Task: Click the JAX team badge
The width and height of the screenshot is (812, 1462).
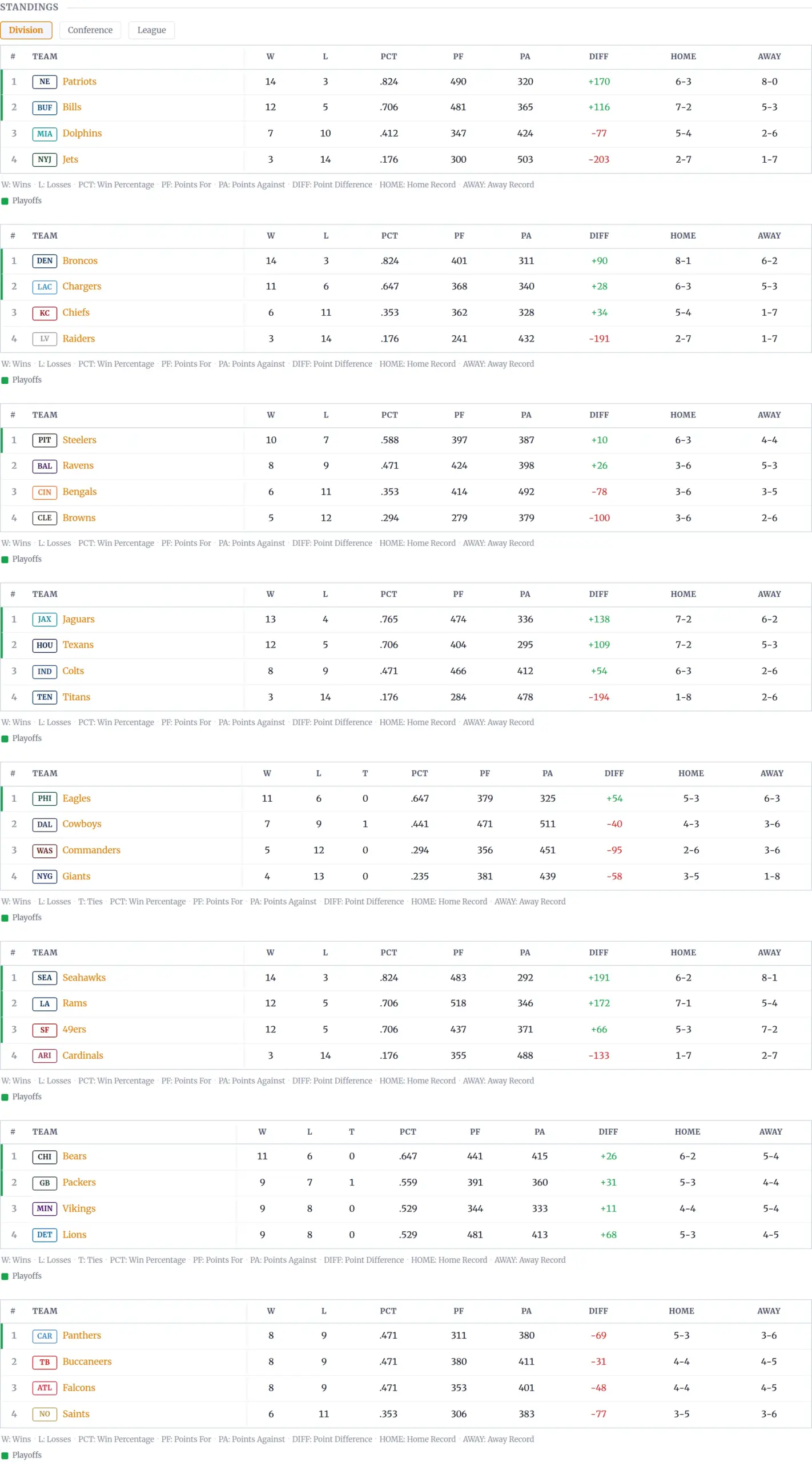Action: pyautogui.click(x=45, y=620)
